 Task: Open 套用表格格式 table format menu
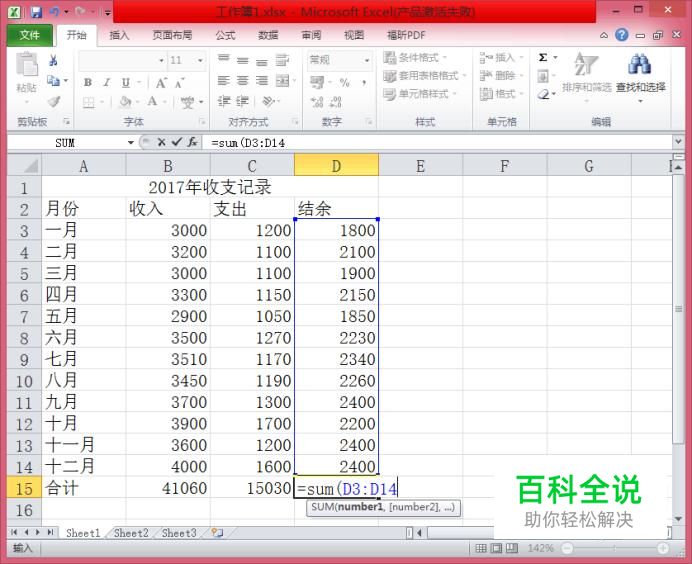click(x=425, y=75)
